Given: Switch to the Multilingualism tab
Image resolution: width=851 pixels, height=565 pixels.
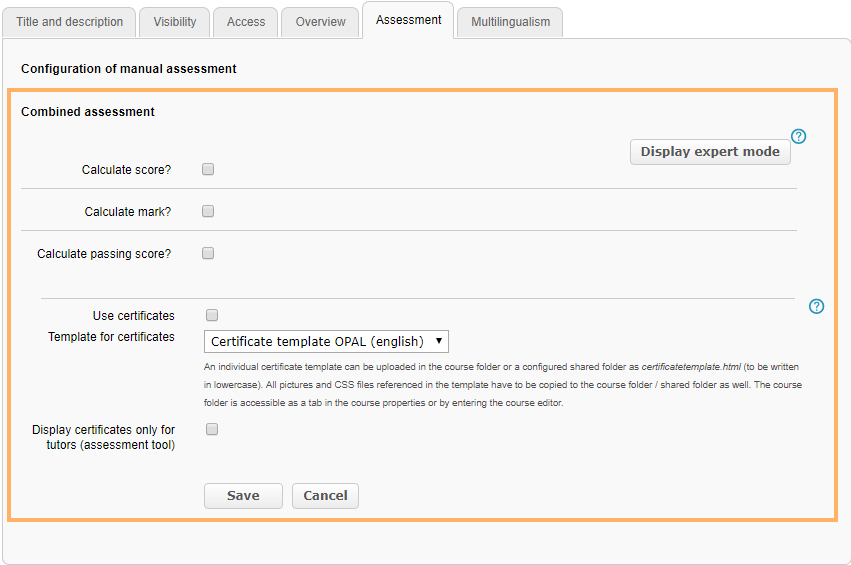Looking at the screenshot, I should tap(510, 22).
